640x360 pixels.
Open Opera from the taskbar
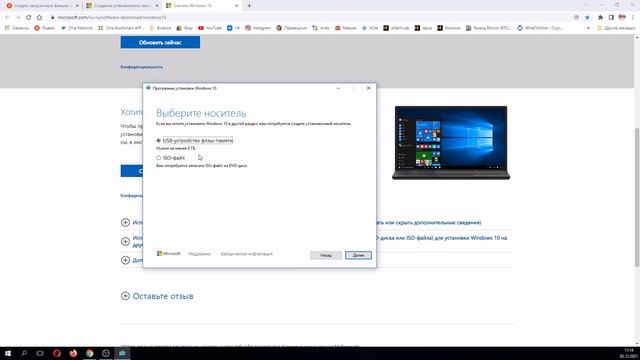(x=57, y=353)
